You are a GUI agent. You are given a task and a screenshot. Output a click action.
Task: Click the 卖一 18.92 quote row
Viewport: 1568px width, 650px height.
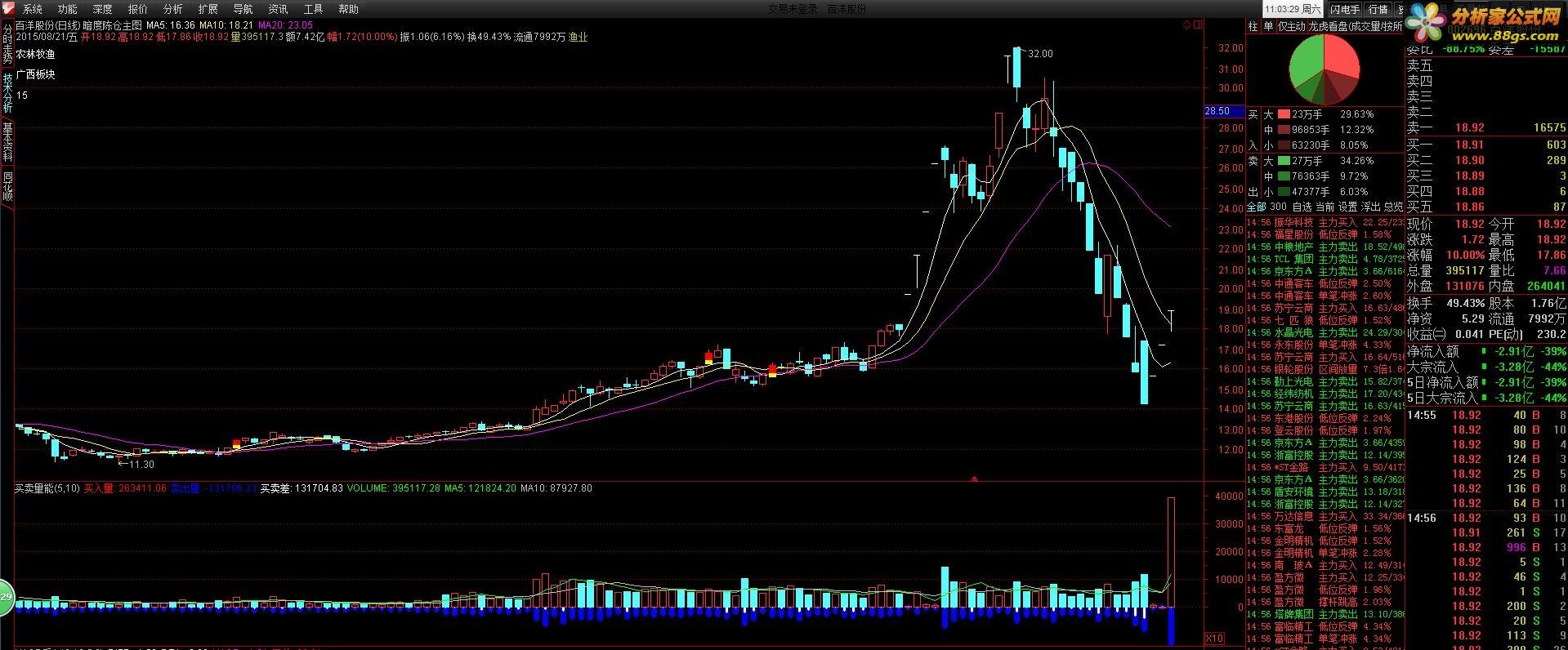1486,128
